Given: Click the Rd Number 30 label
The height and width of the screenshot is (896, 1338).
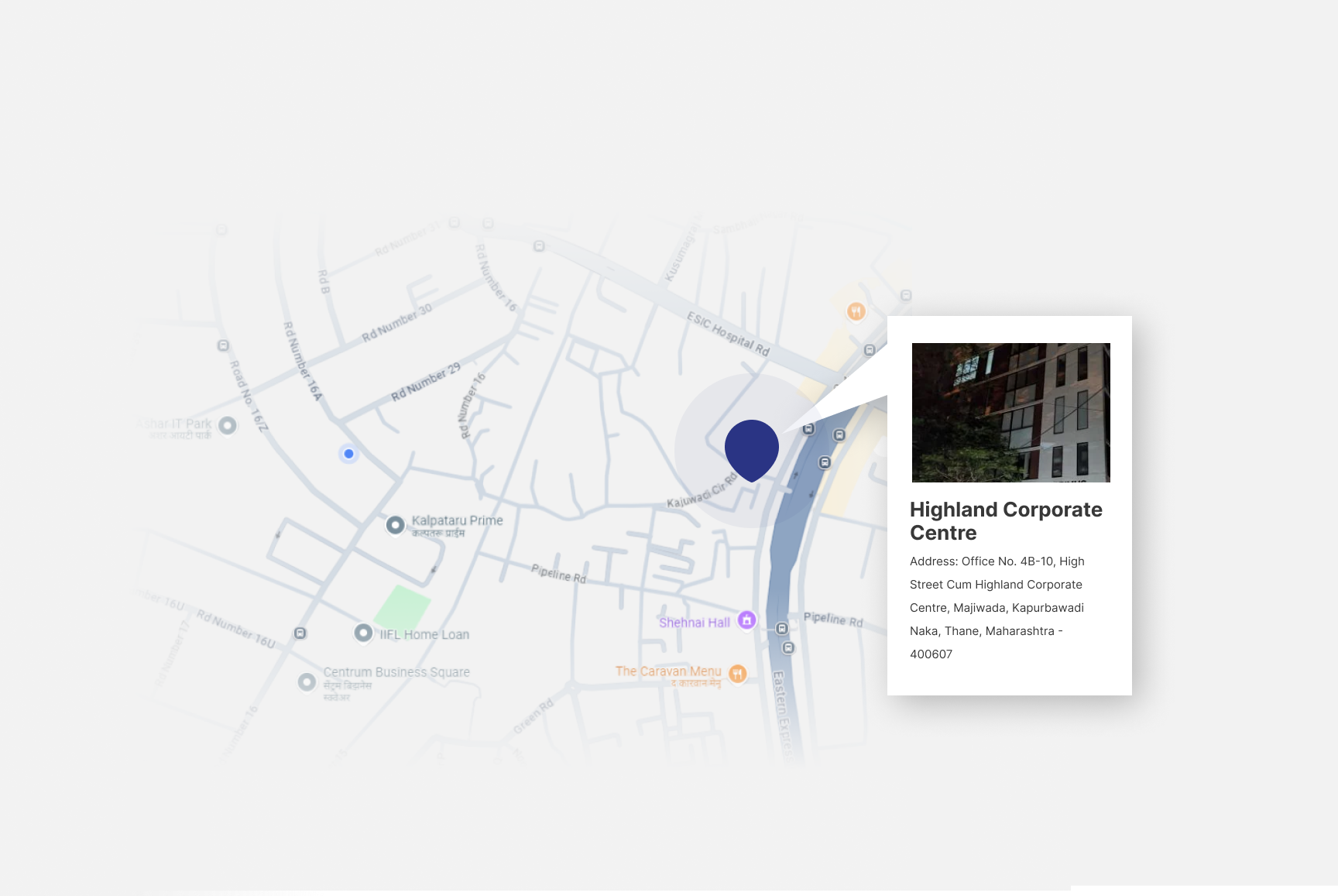Looking at the screenshot, I should tap(397, 324).
